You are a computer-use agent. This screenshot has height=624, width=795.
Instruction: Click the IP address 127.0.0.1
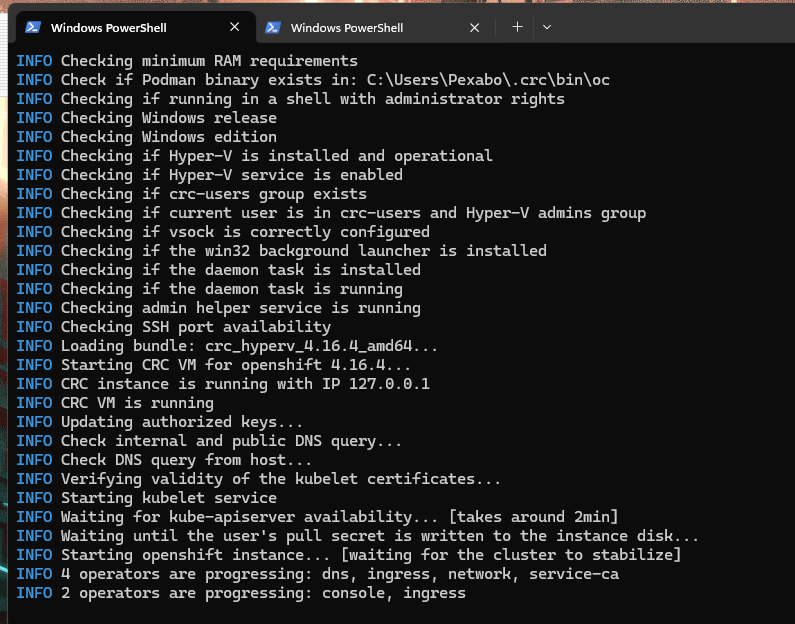pos(389,384)
